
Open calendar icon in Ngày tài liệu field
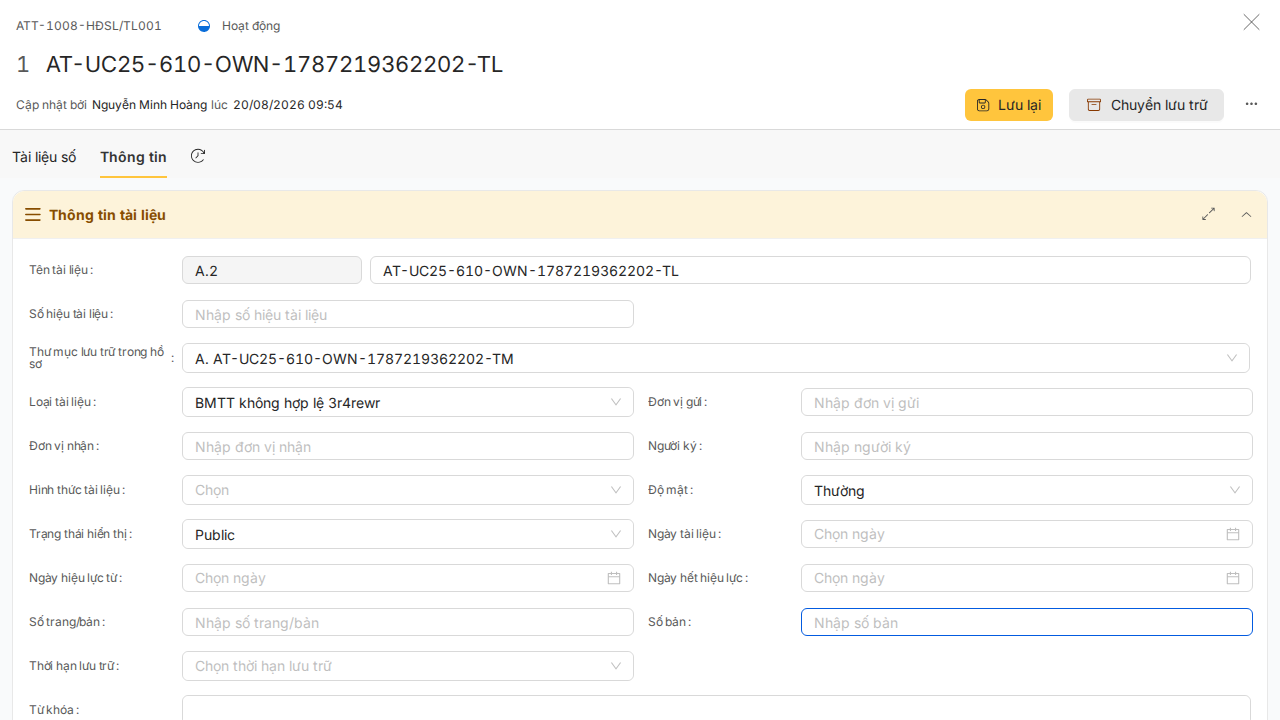click(1233, 534)
